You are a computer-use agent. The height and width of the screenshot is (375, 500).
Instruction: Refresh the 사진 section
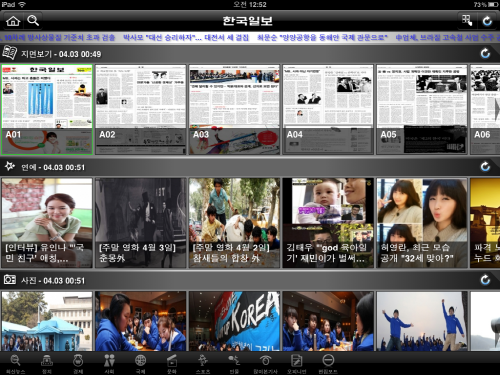[x=485, y=280]
